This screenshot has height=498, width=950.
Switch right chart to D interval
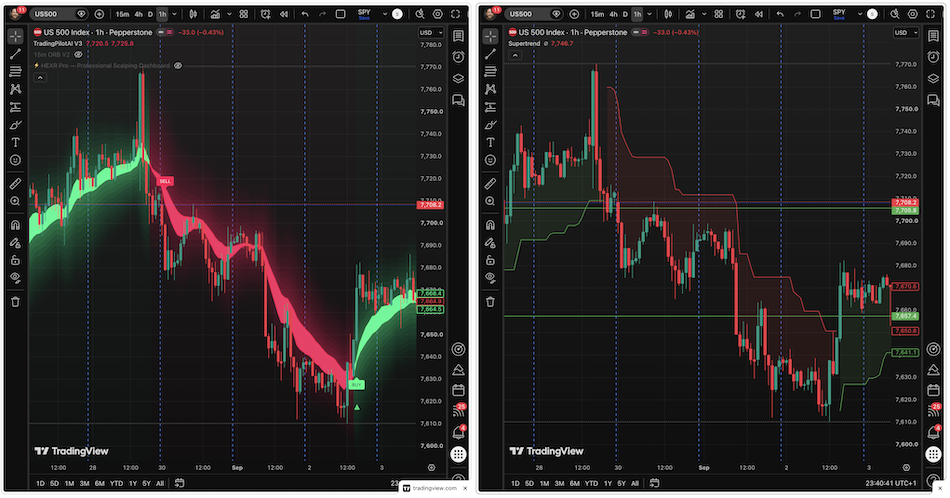[625, 14]
